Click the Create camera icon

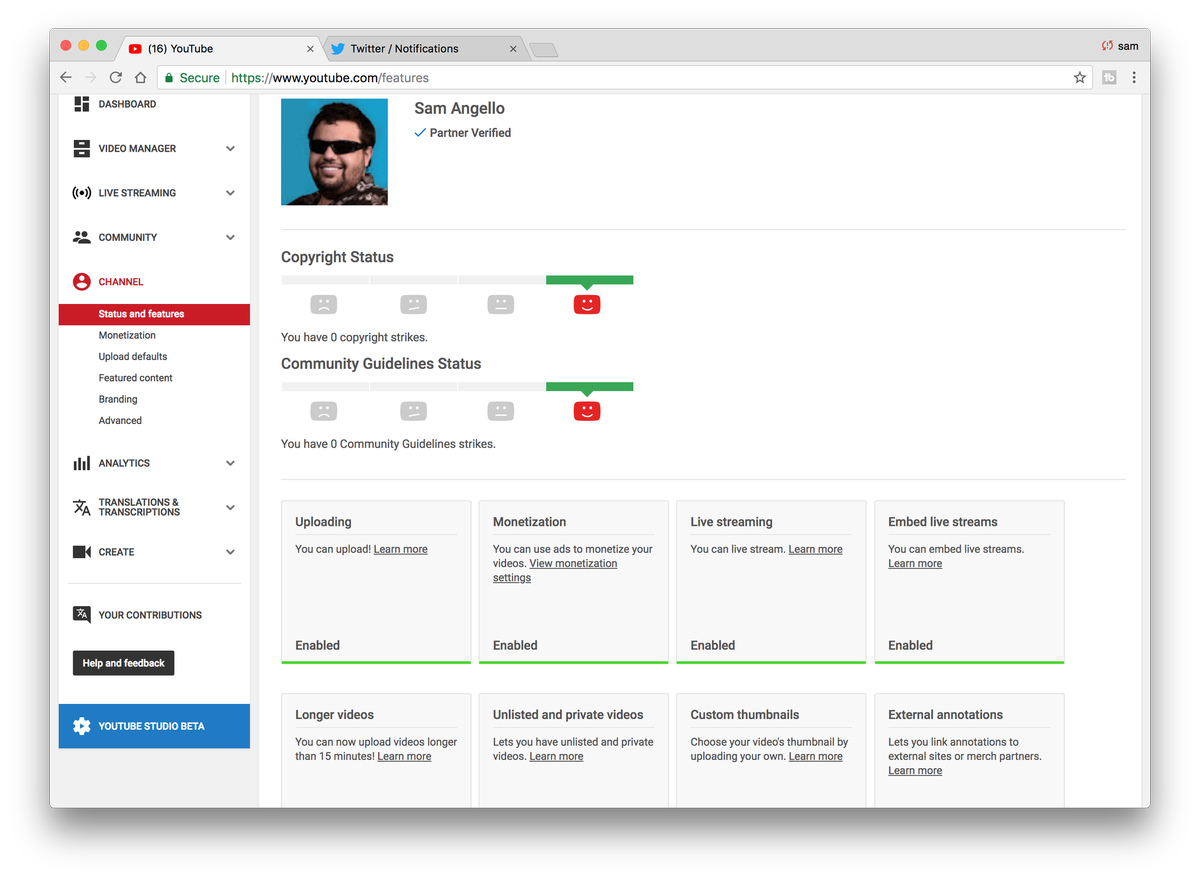coord(82,552)
